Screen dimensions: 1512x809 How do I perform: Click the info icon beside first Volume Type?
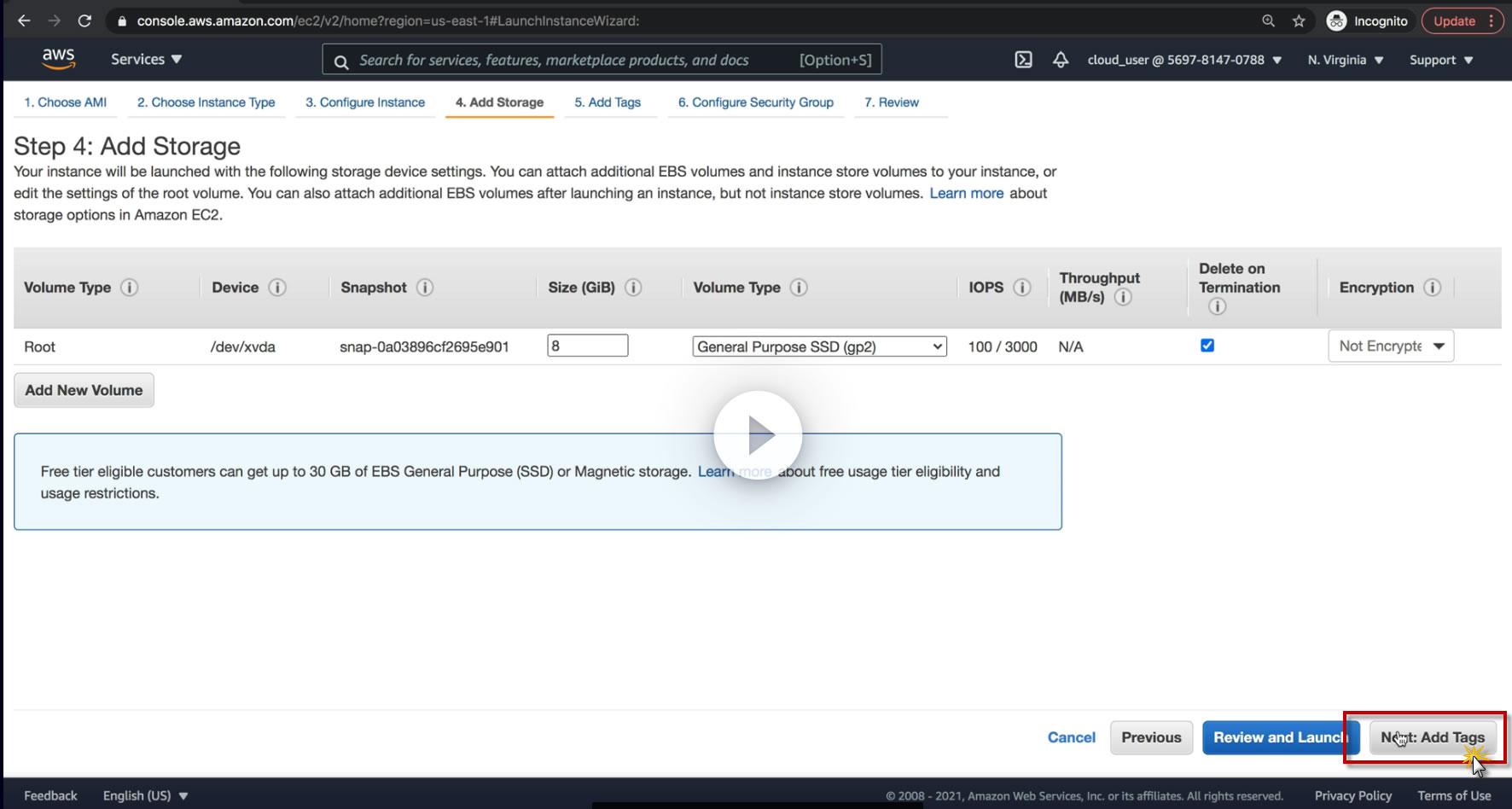[129, 288]
